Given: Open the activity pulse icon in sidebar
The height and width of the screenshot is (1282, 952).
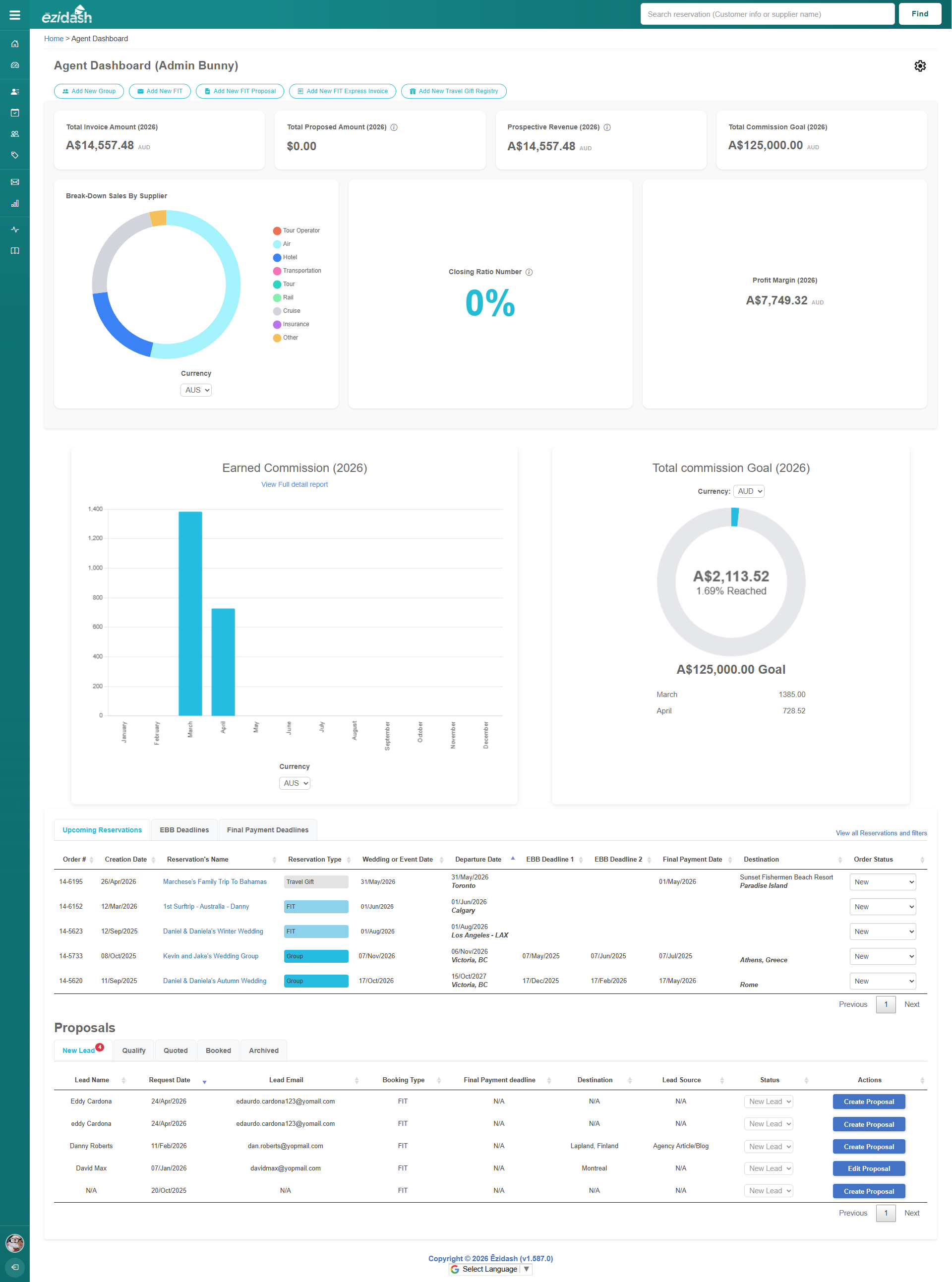Looking at the screenshot, I should tap(15, 230).
